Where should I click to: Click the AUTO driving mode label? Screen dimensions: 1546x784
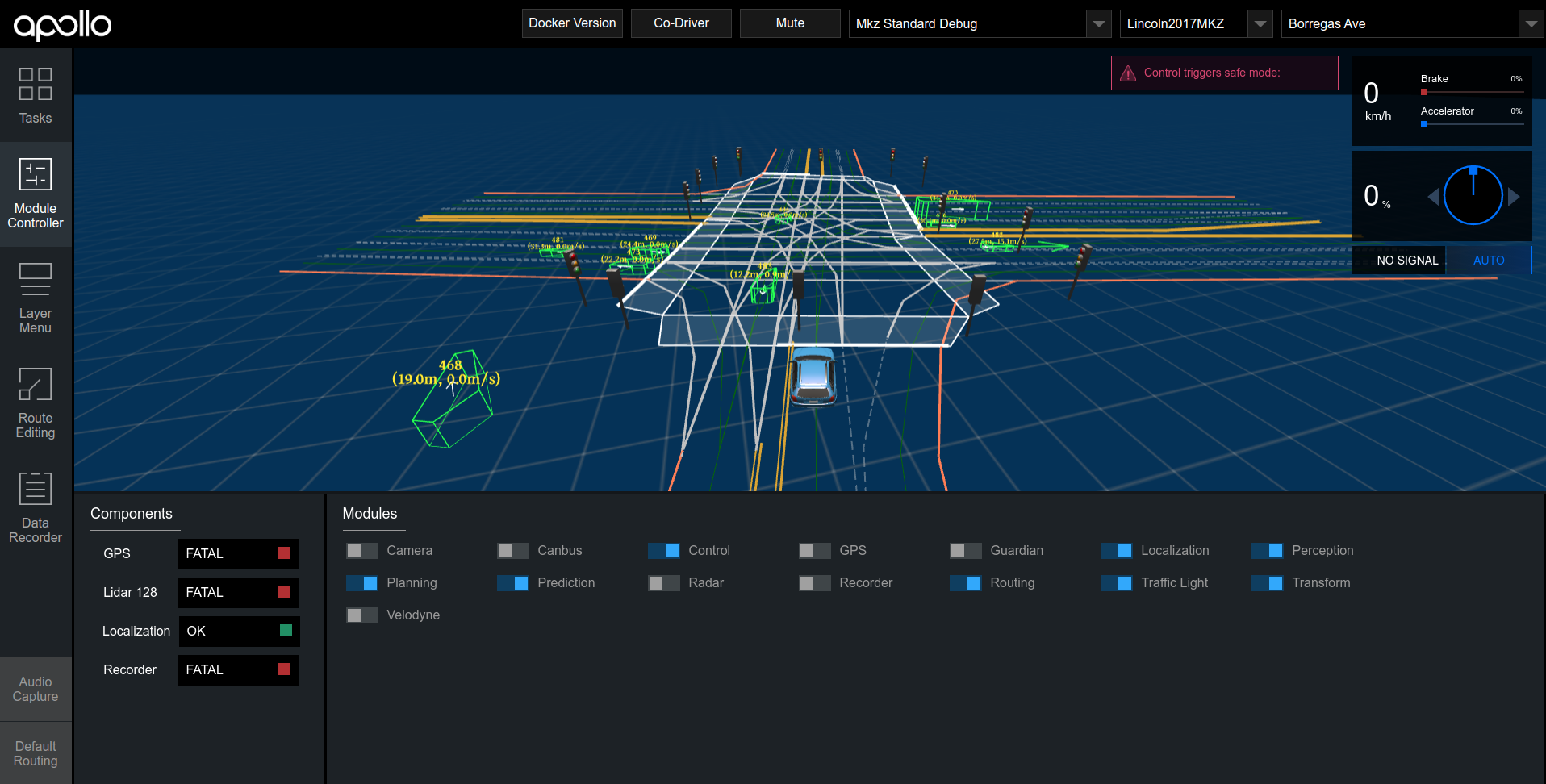point(1489,261)
